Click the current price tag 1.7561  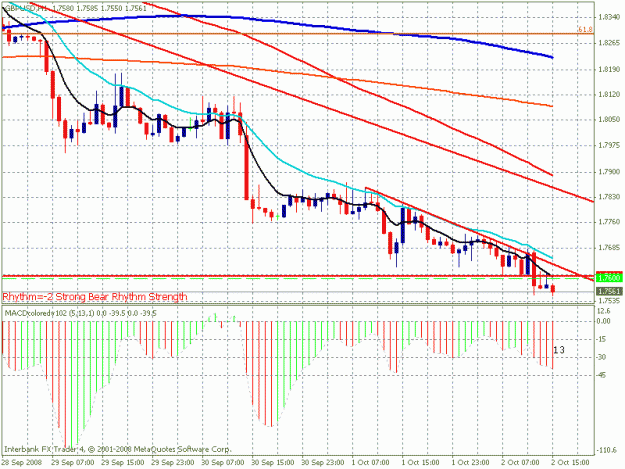[609, 292]
